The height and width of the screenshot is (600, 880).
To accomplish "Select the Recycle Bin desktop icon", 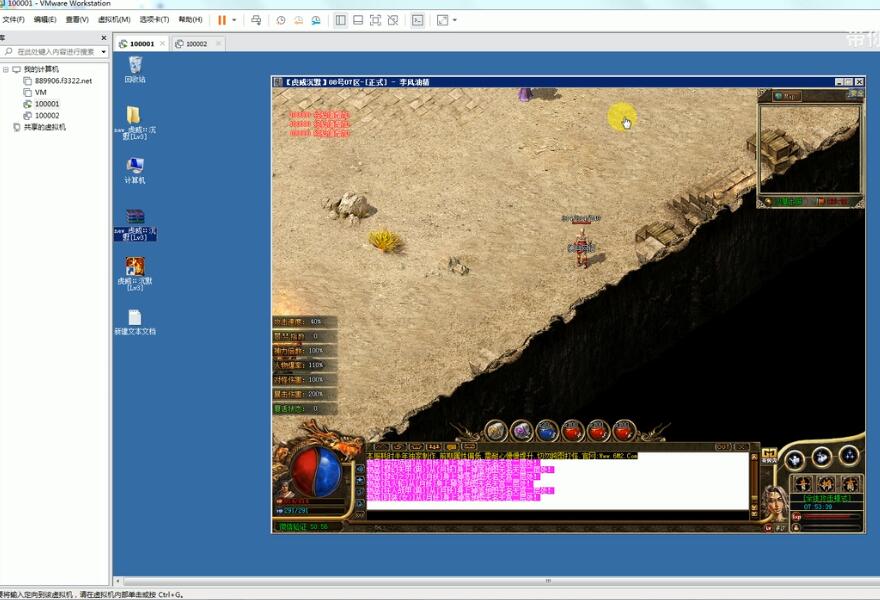I will [135, 70].
